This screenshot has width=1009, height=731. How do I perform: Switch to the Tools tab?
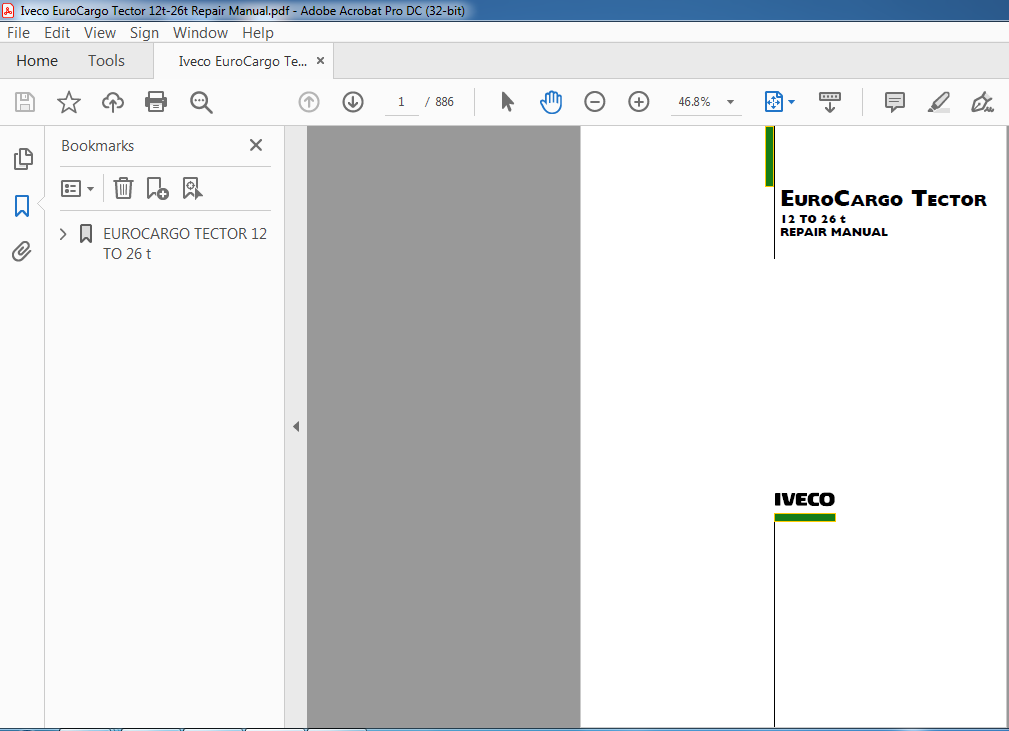pos(106,61)
